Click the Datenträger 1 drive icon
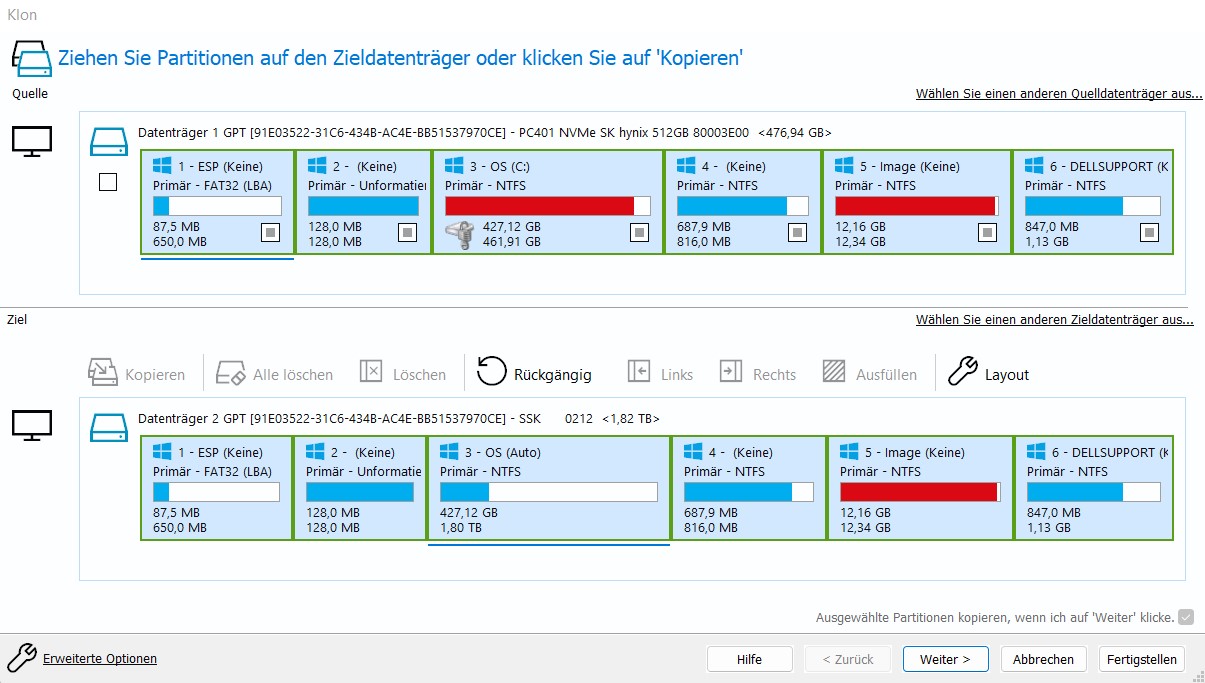The width and height of the screenshot is (1205, 683). tap(109, 141)
